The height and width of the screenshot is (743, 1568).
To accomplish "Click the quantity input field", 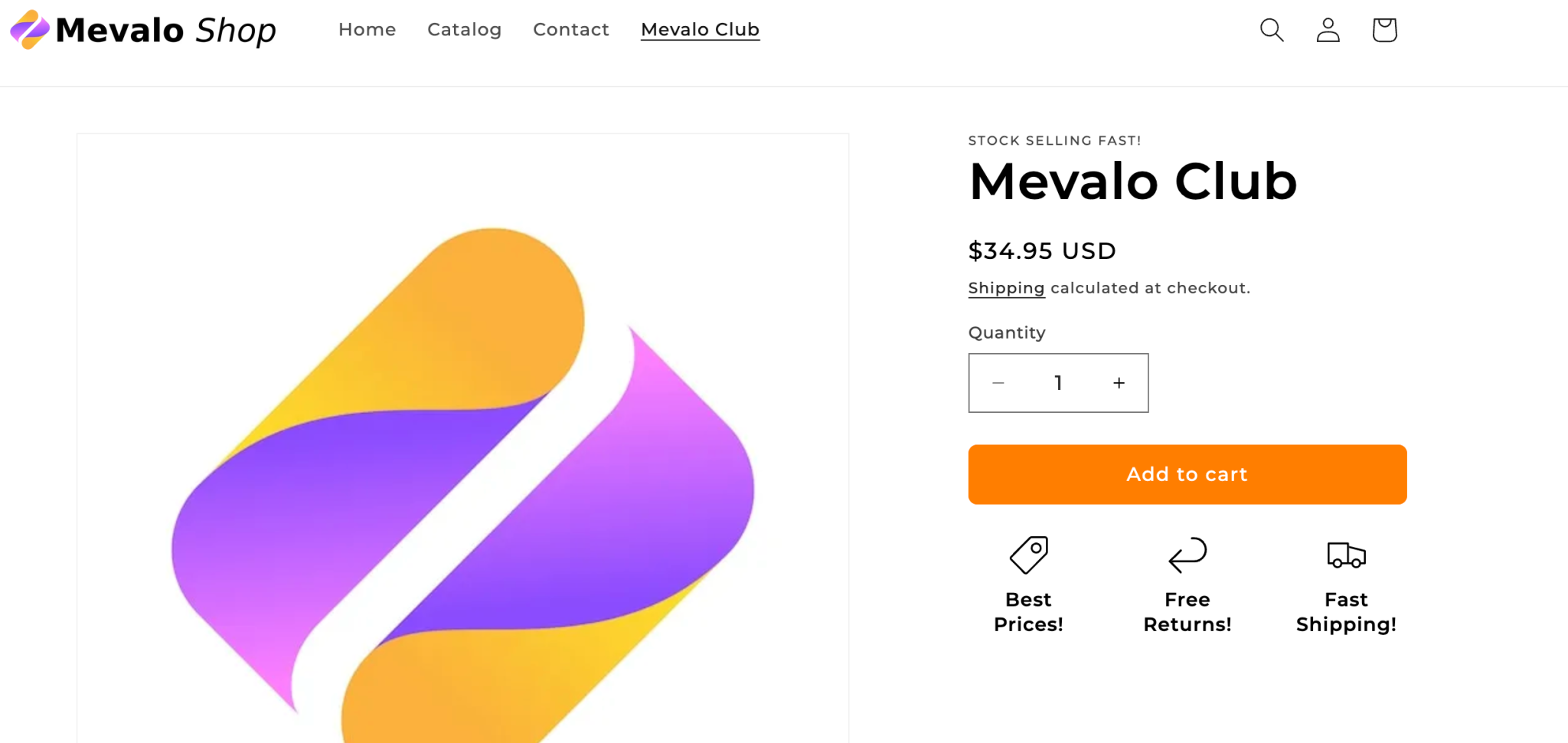I will pos(1058,383).
